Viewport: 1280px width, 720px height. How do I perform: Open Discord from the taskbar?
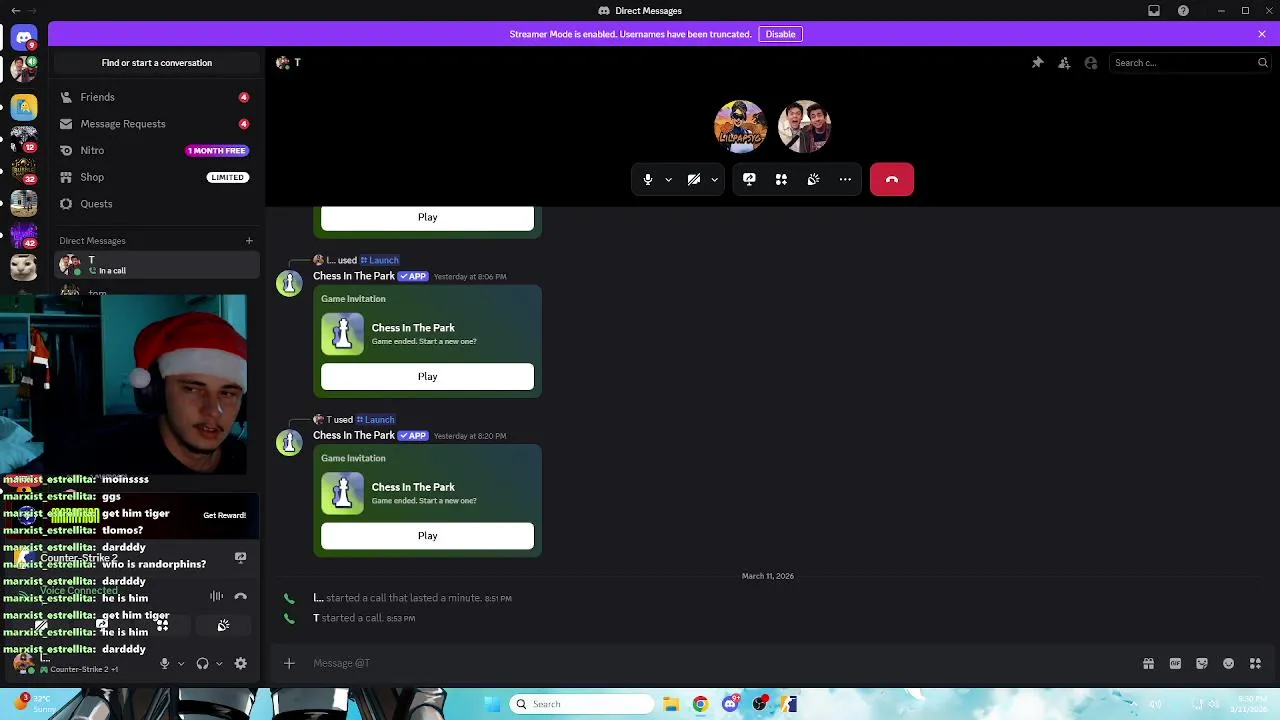pos(730,704)
